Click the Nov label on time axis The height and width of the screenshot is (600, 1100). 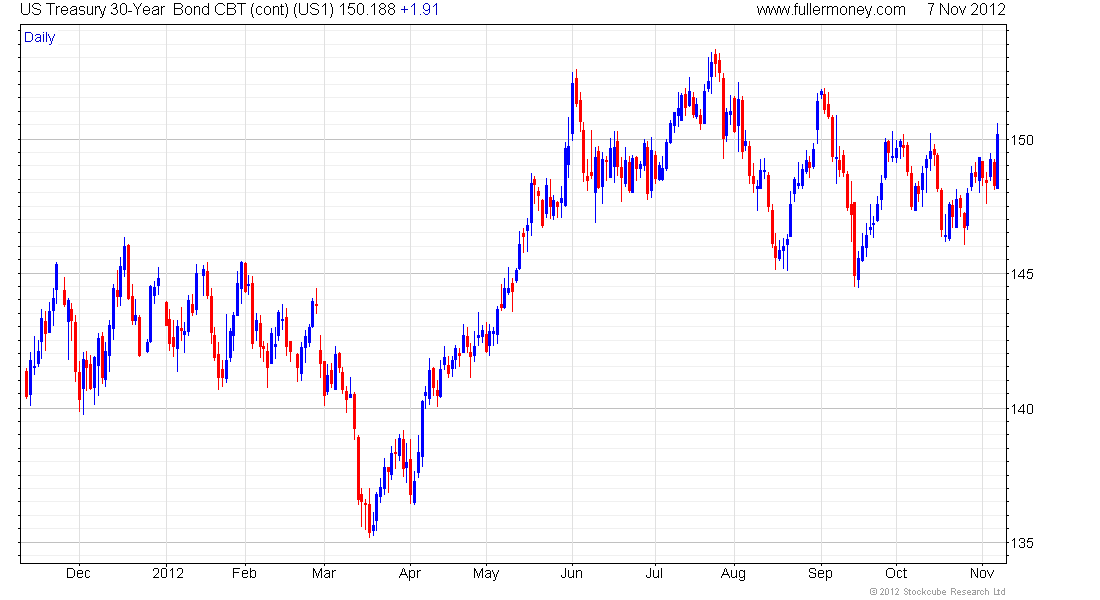982,573
